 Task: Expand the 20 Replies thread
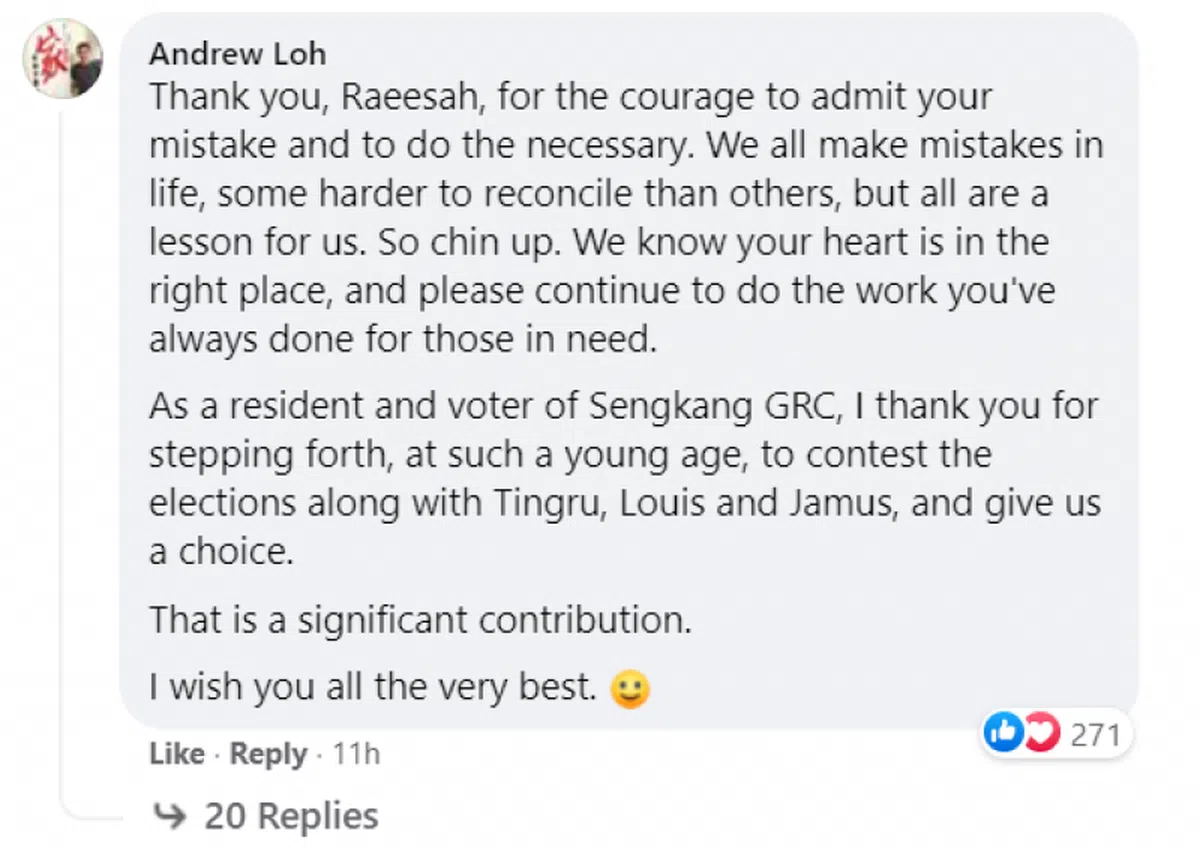(291, 816)
